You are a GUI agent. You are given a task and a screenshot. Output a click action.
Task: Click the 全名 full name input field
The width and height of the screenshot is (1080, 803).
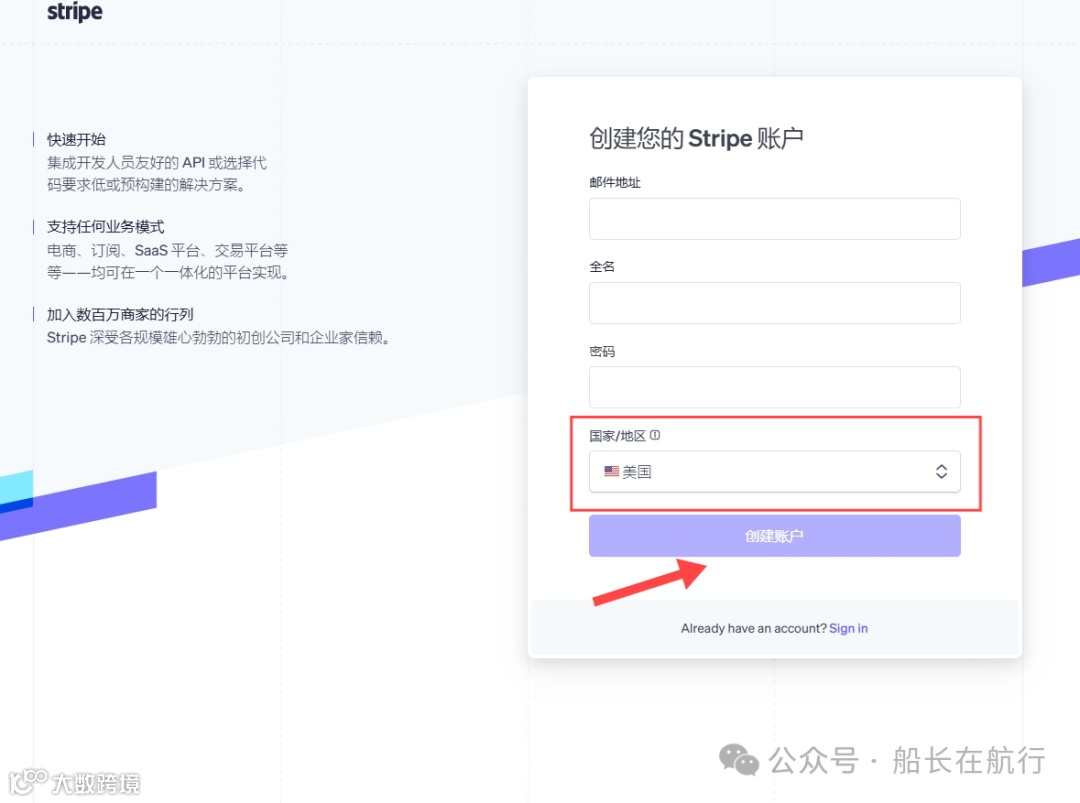point(774,303)
